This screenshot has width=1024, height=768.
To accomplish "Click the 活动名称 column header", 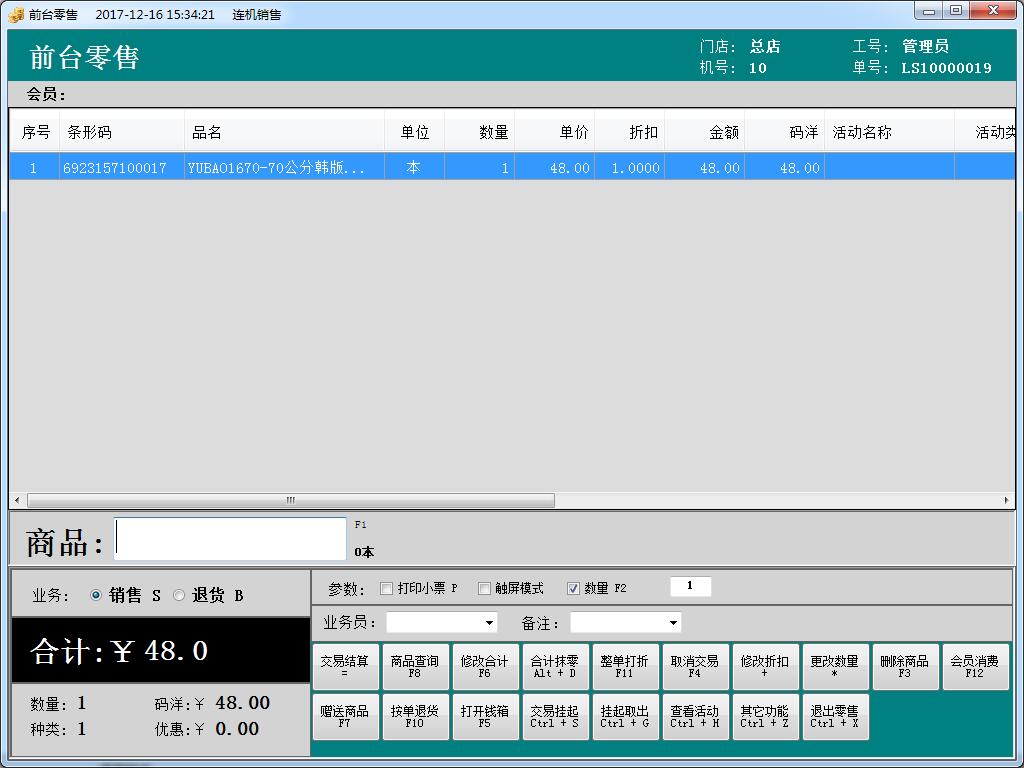I will tap(889, 132).
